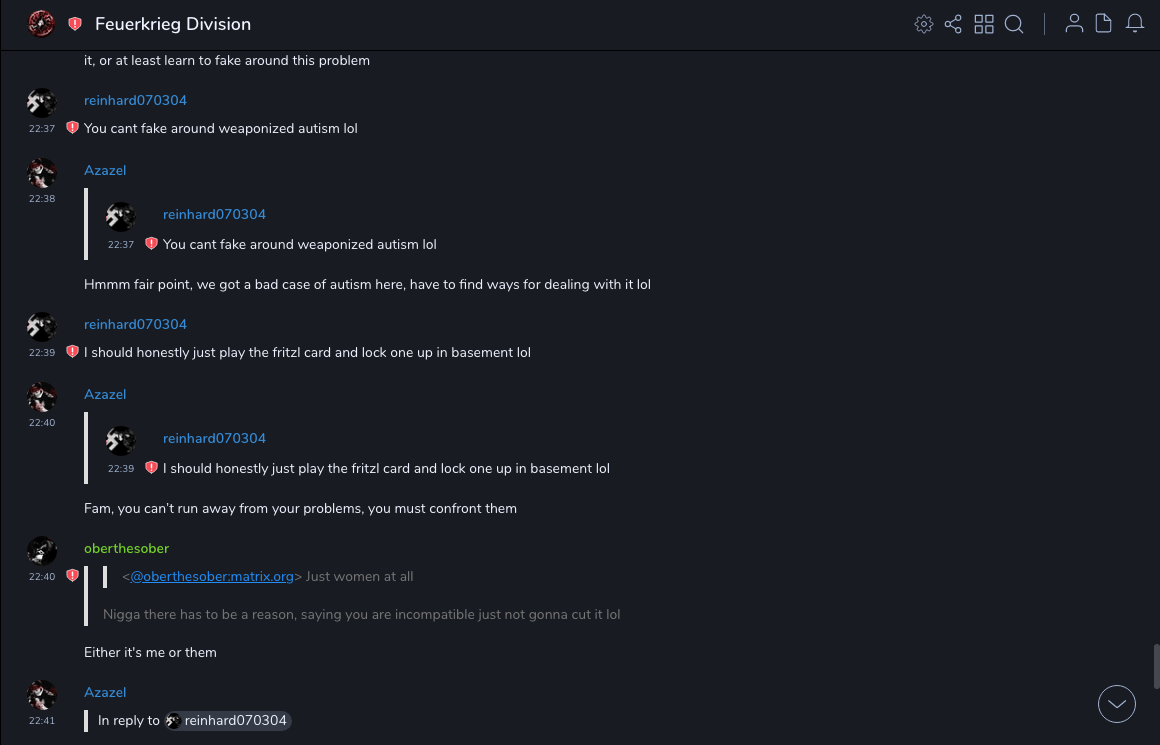Click reinhard070304 pill in reply header
This screenshot has height=745, width=1160.
pyautogui.click(x=228, y=720)
